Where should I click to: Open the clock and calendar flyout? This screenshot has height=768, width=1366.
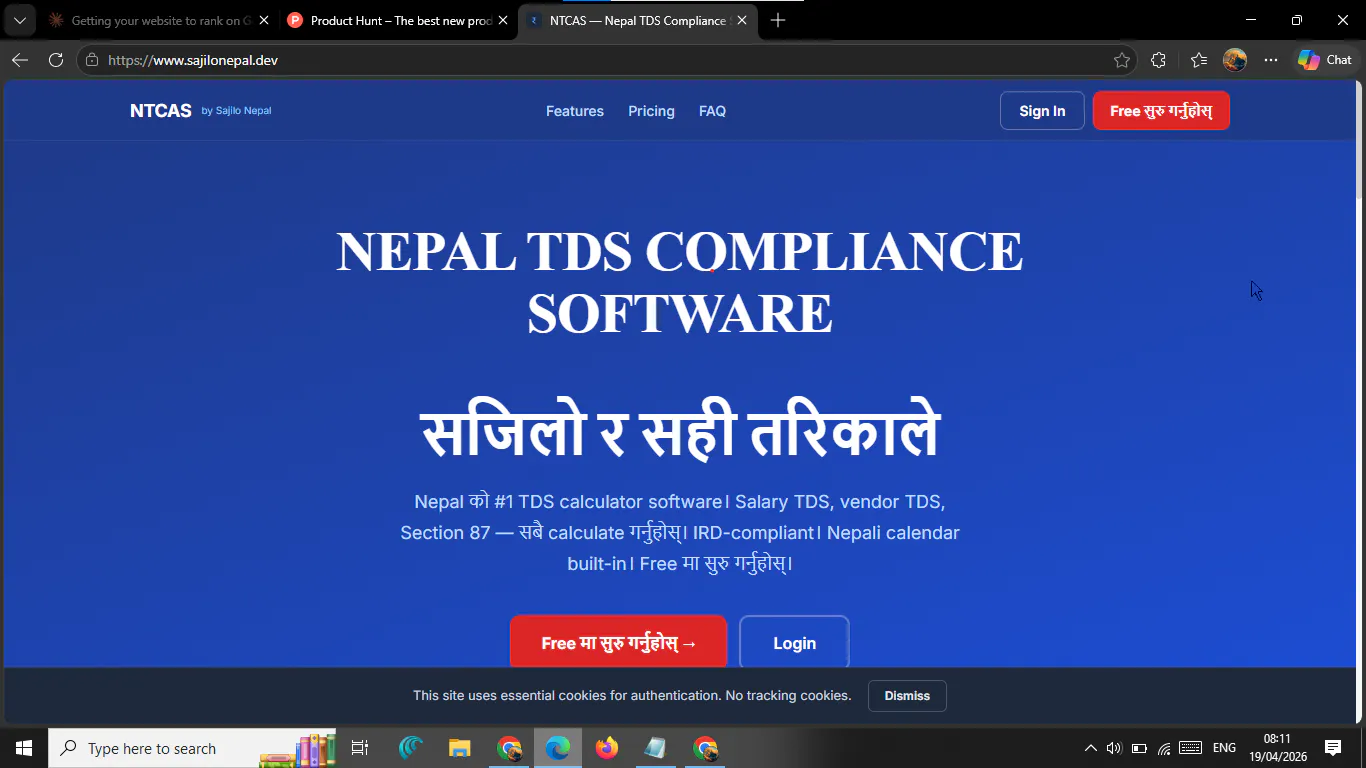pyautogui.click(x=1277, y=748)
